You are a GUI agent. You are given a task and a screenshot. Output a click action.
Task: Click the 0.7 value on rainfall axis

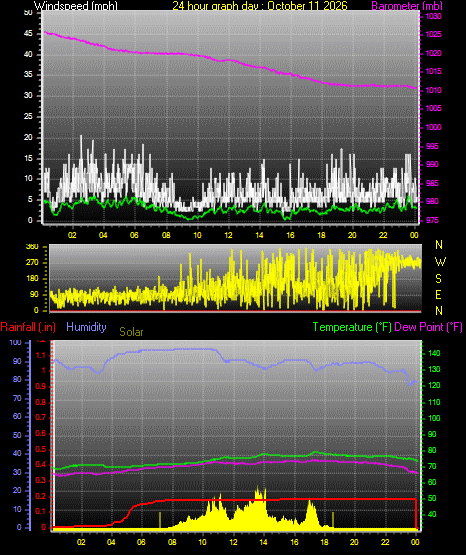click(x=41, y=418)
